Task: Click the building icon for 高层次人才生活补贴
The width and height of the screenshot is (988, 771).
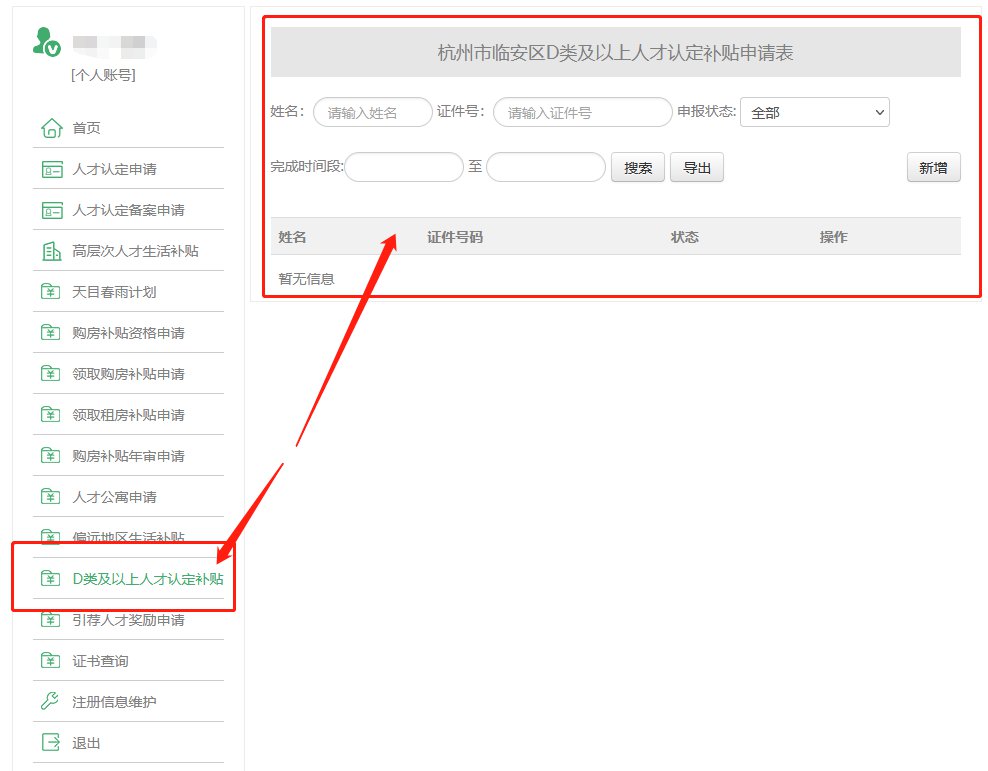Action: 51,251
